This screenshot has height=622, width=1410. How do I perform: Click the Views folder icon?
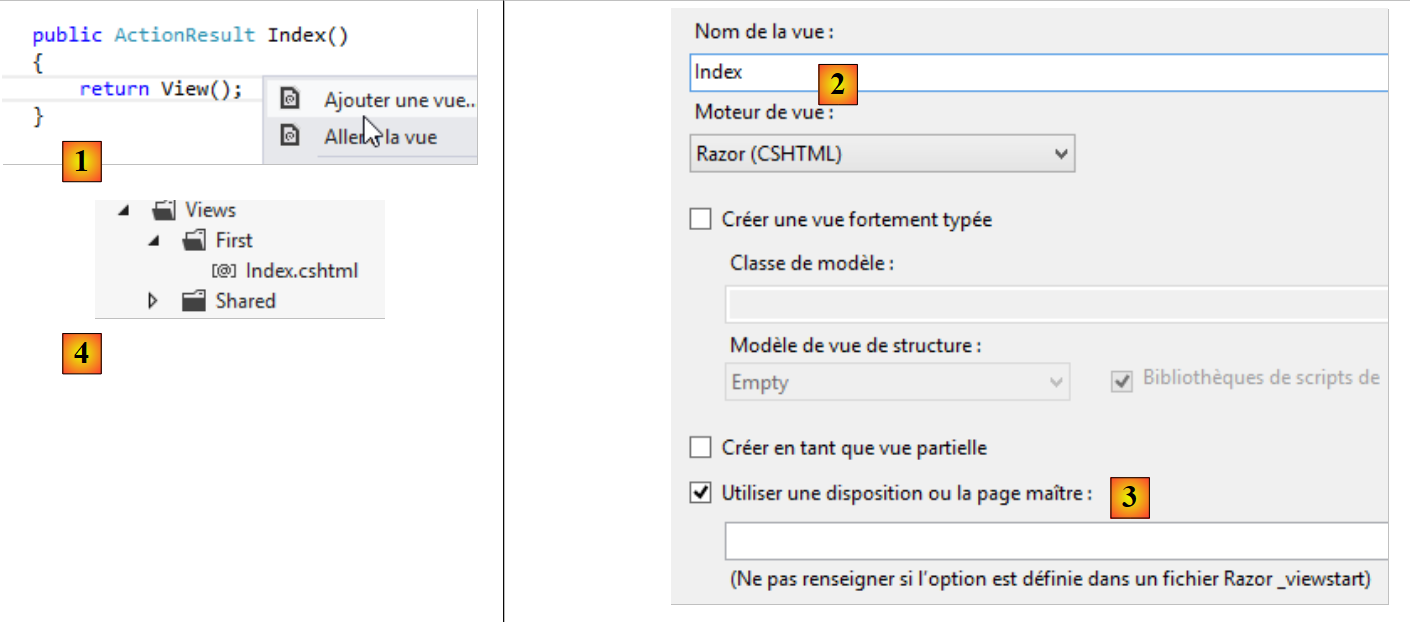pos(164,210)
